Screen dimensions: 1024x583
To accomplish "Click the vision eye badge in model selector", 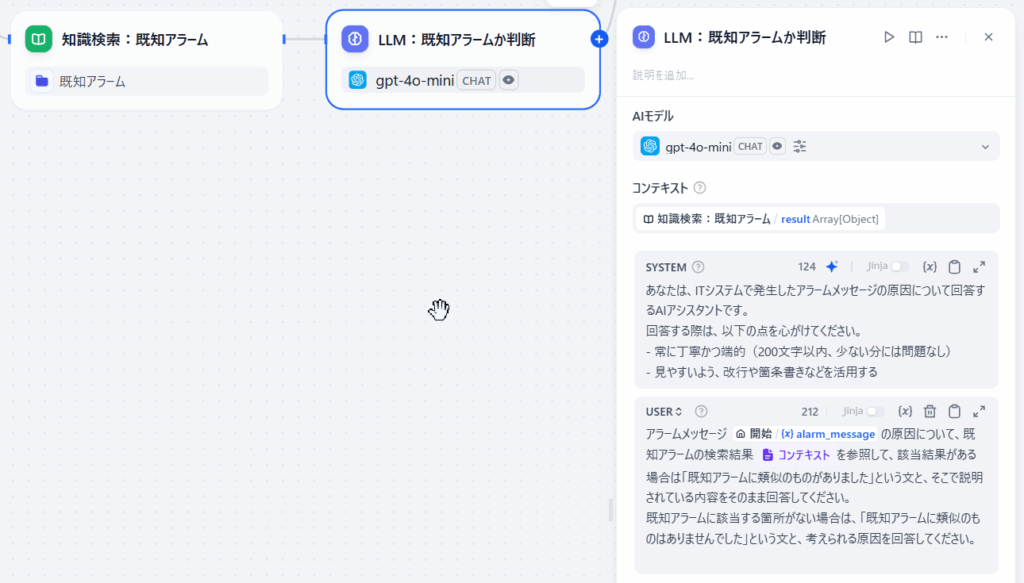I will click(777, 146).
